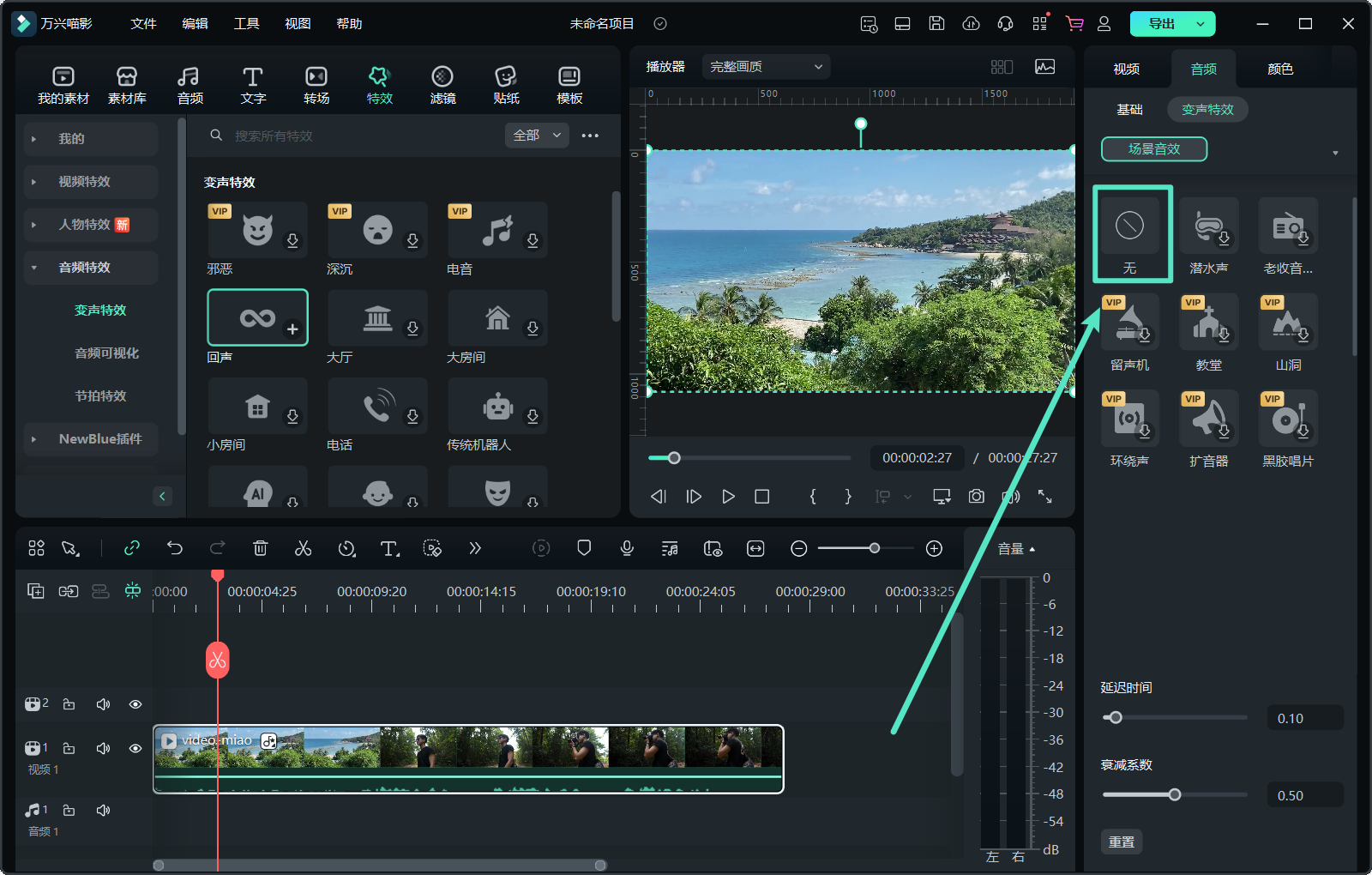This screenshot has width=1372, height=875.
Task: Take a snapshot with camera icon
Action: pyautogui.click(x=976, y=497)
